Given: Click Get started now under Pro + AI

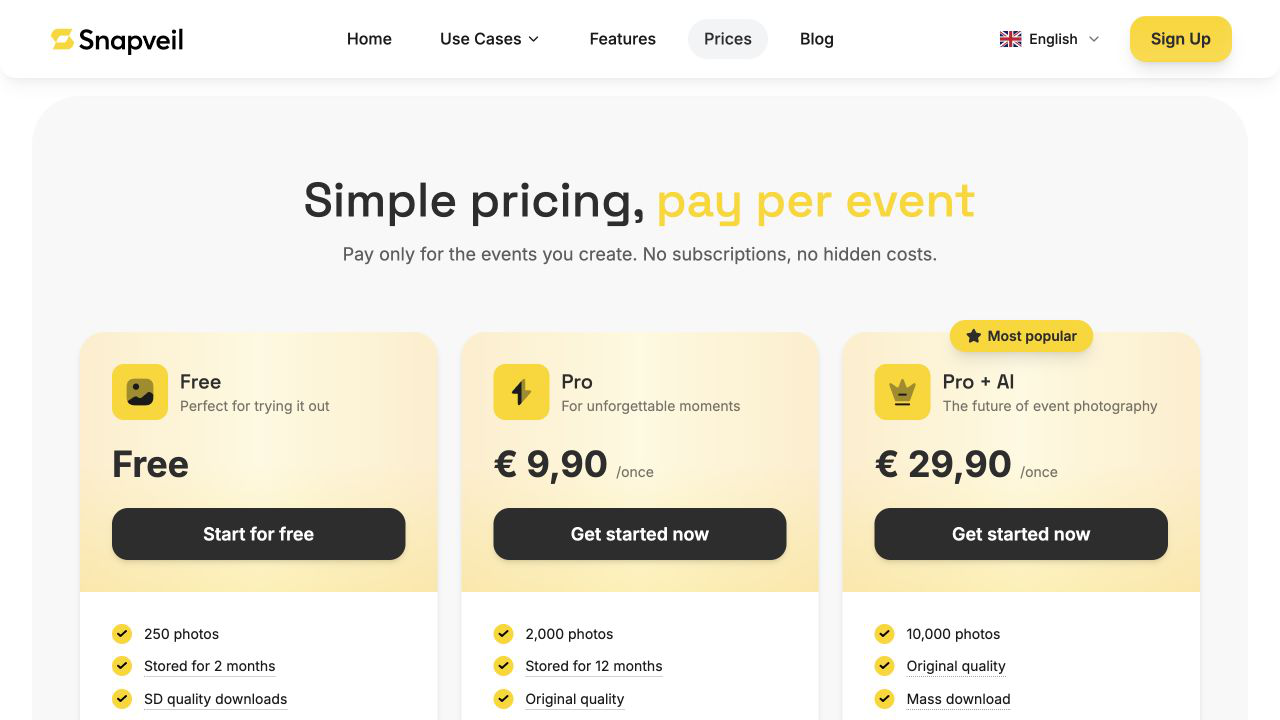Looking at the screenshot, I should tap(1021, 534).
